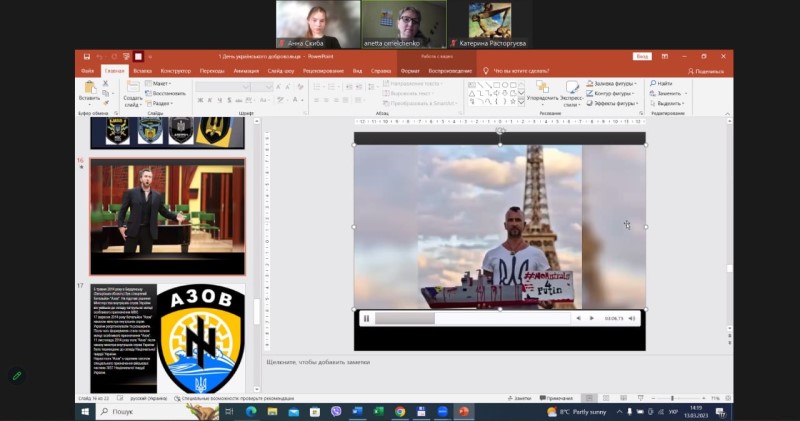Step video forward with arrow button
Screen dimensions: 800x421
point(591,318)
